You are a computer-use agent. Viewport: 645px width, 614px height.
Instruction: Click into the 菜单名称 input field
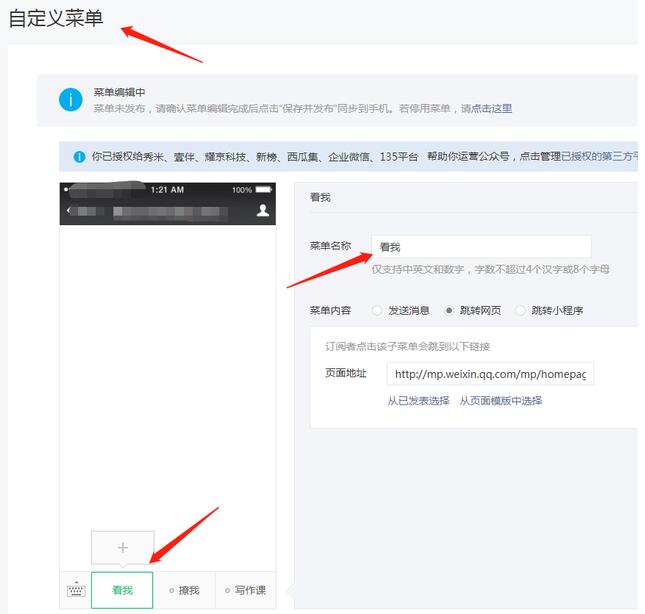click(x=481, y=247)
